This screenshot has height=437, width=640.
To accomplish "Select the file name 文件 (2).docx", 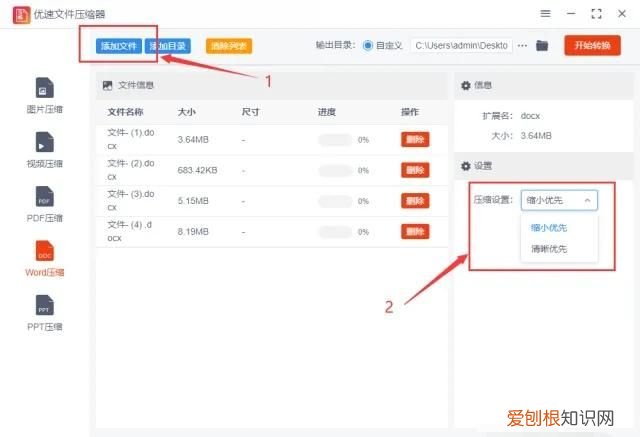I will [x=131, y=170].
